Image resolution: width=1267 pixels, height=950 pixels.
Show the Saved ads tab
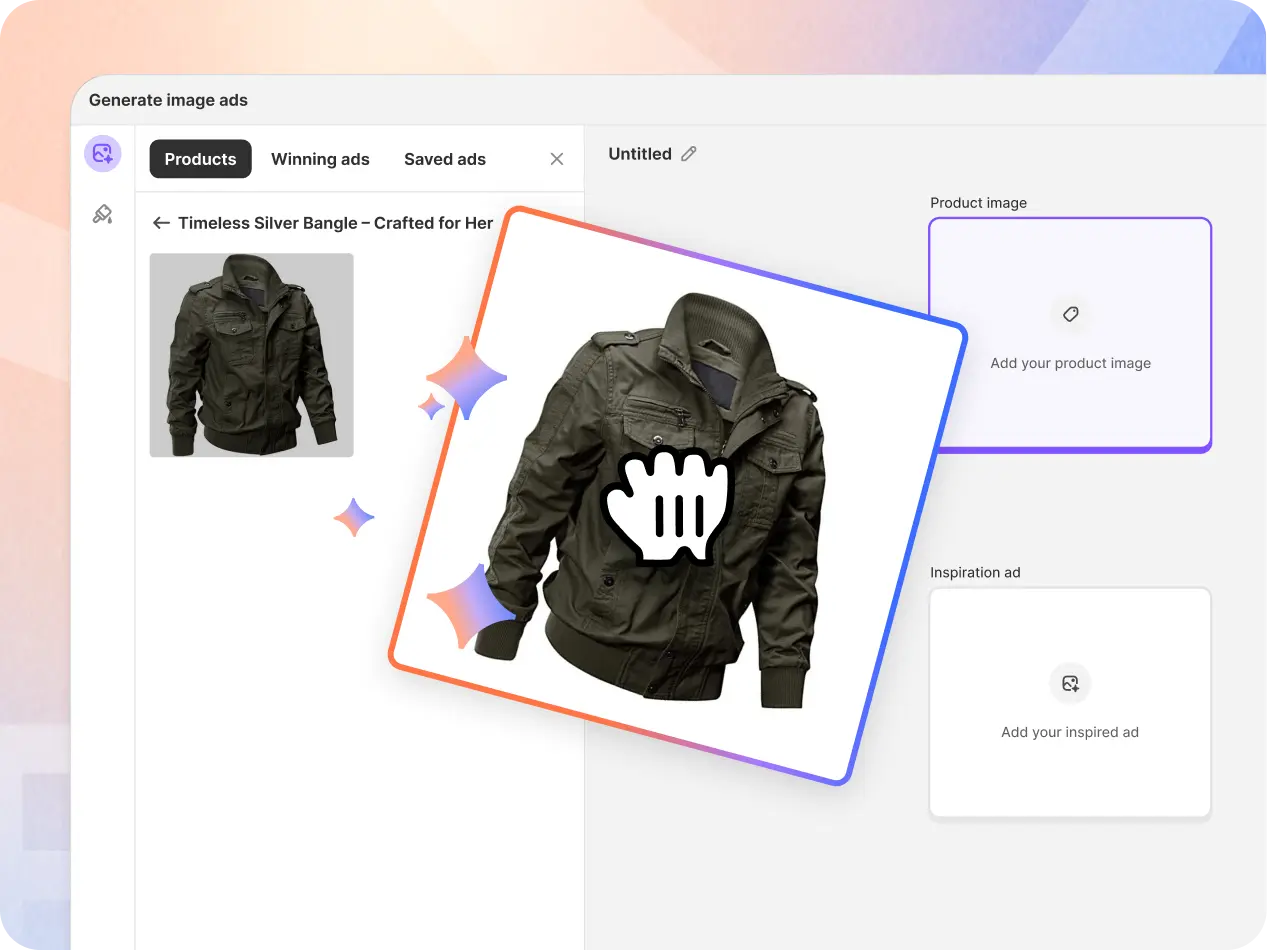445,159
